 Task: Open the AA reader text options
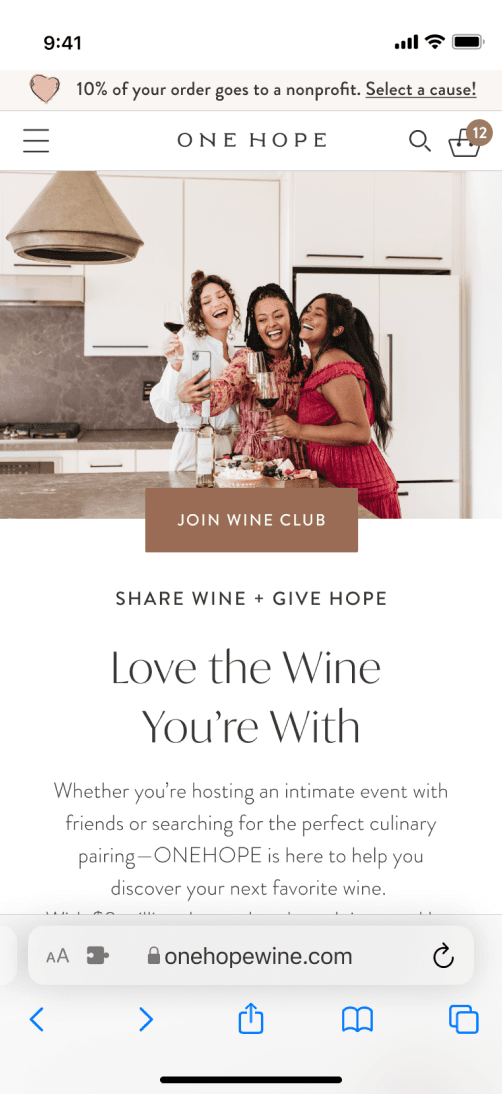pyautogui.click(x=58, y=957)
